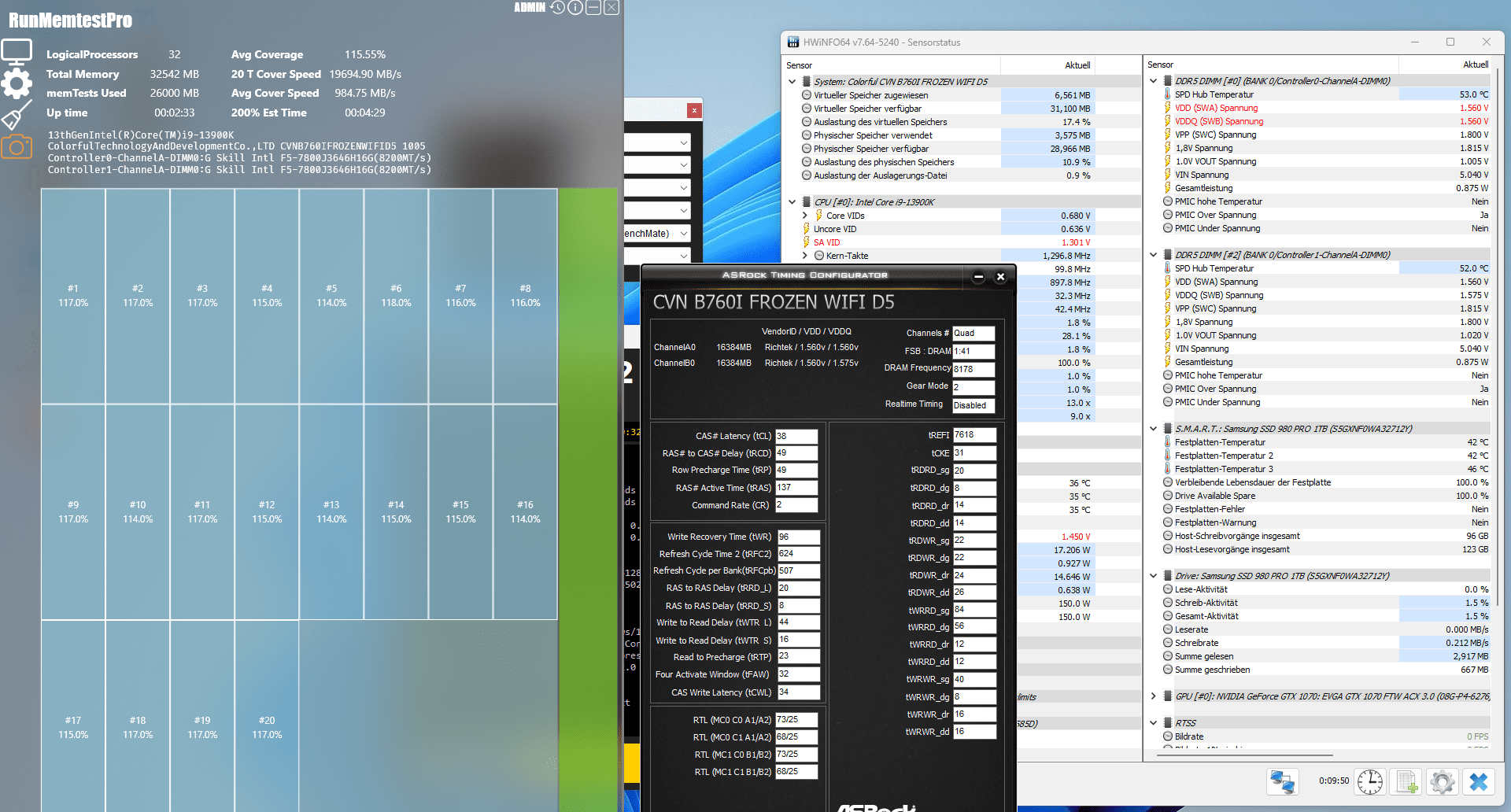Collapse Drive: Samsung SSD 980 PRO group
The width and height of the screenshot is (1511, 812).
(x=1153, y=576)
